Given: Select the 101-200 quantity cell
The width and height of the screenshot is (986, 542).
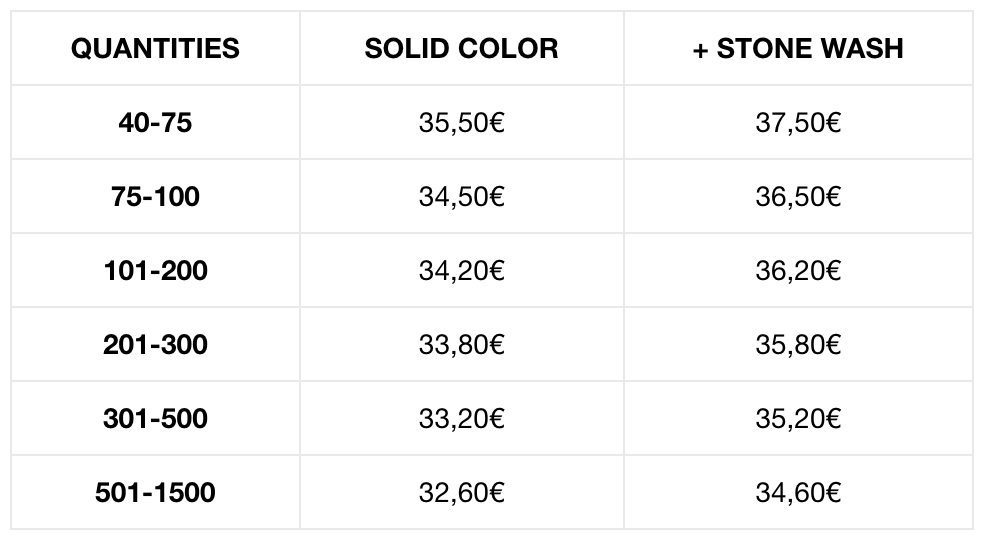Looking at the screenshot, I should coord(155,270).
